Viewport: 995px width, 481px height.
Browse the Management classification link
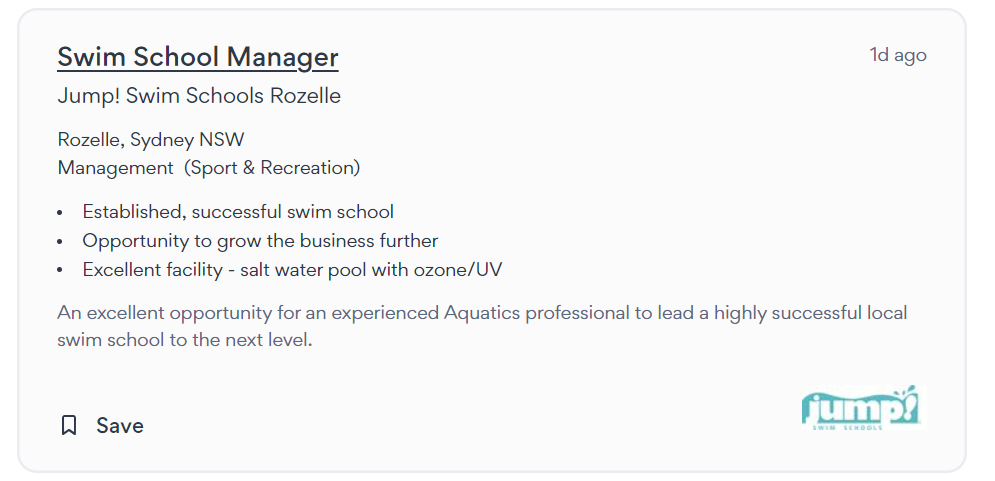click(115, 168)
